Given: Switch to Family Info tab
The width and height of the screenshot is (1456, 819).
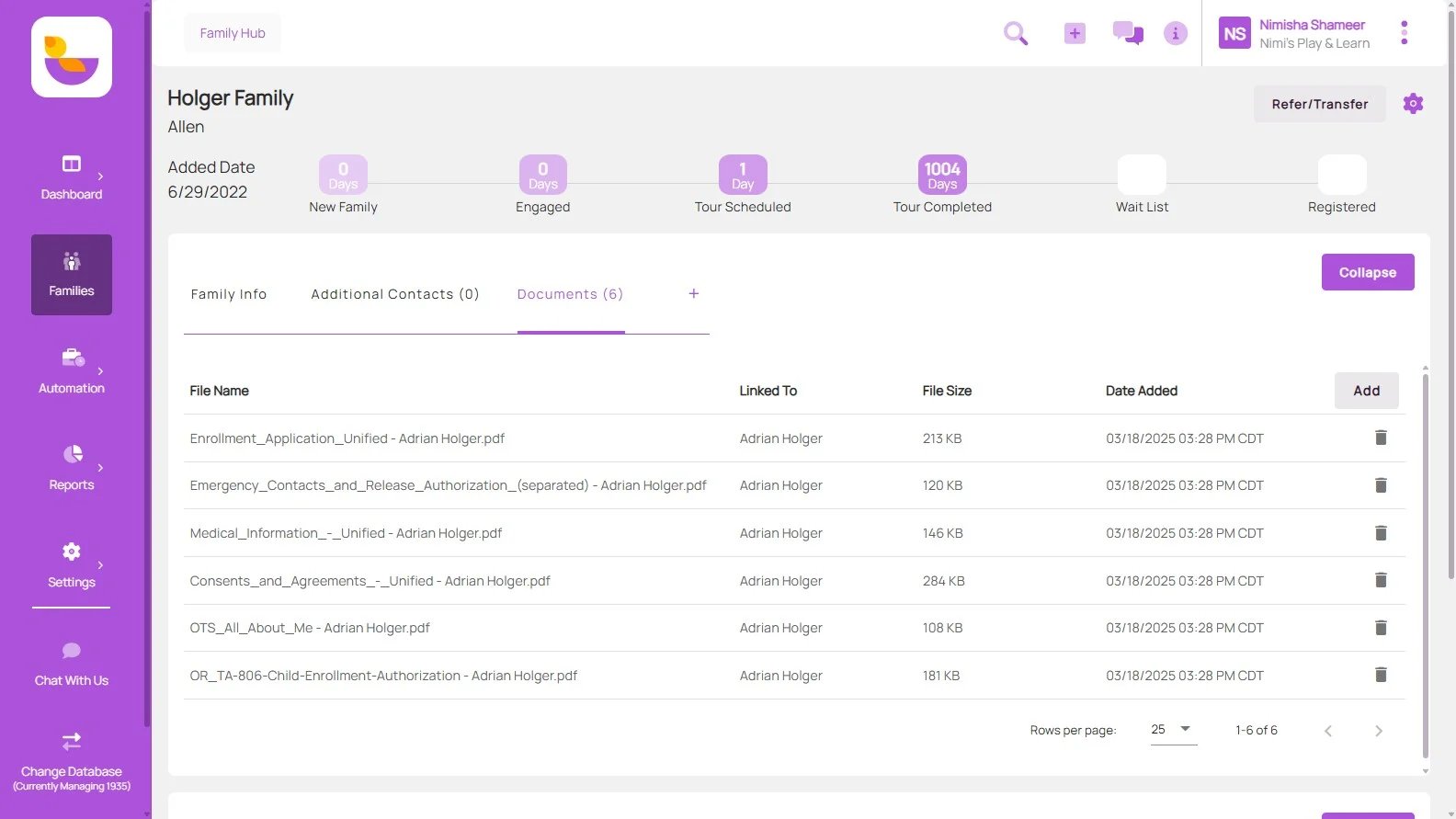Looking at the screenshot, I should (x=229, y=294).
